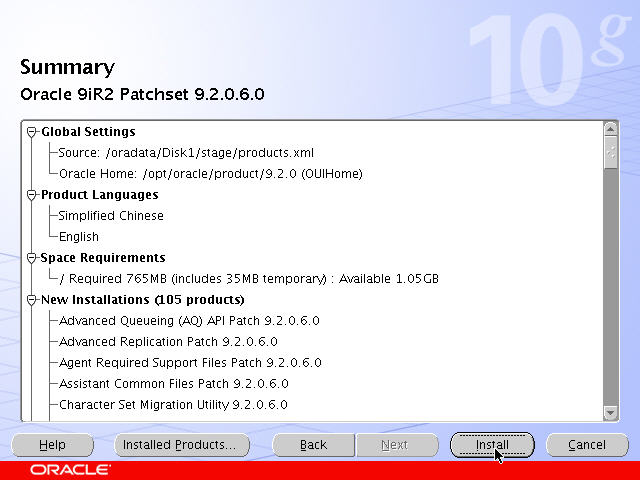640x480 pixels.
Task: Open the Installed Products dialog
Action: point(182,444)
